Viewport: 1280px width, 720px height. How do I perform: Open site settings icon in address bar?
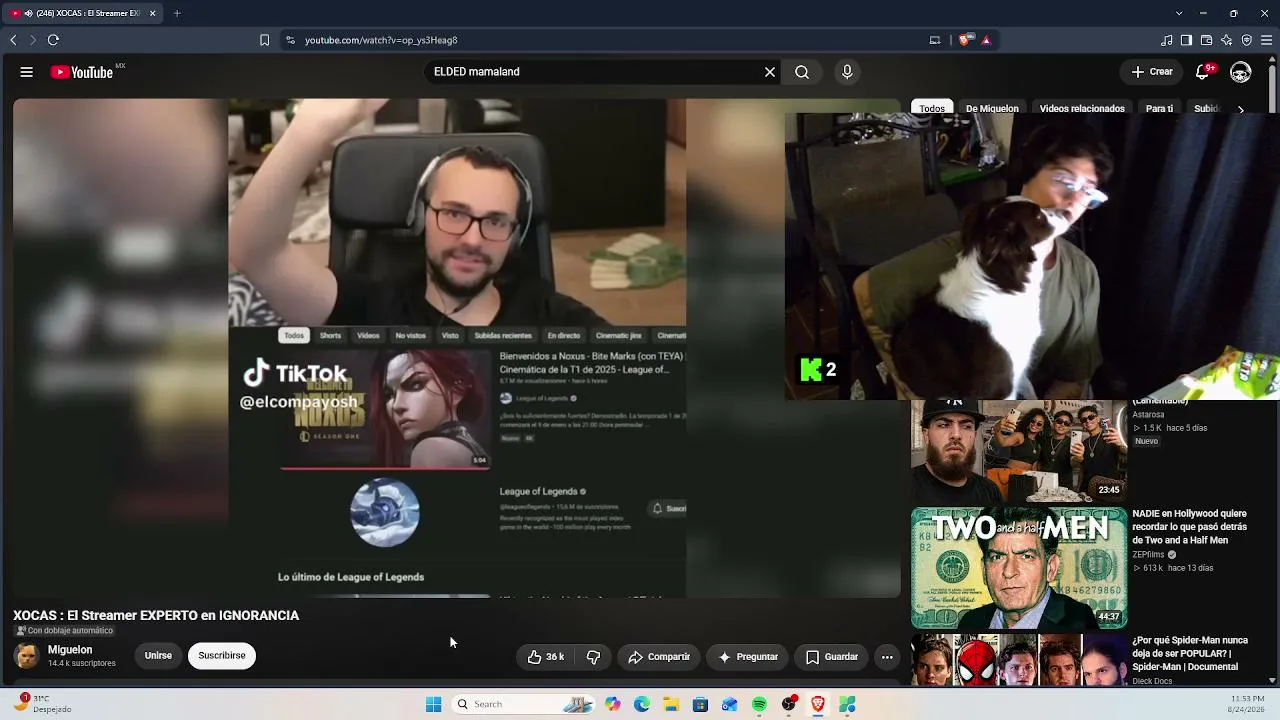click(x=290, y=40)
